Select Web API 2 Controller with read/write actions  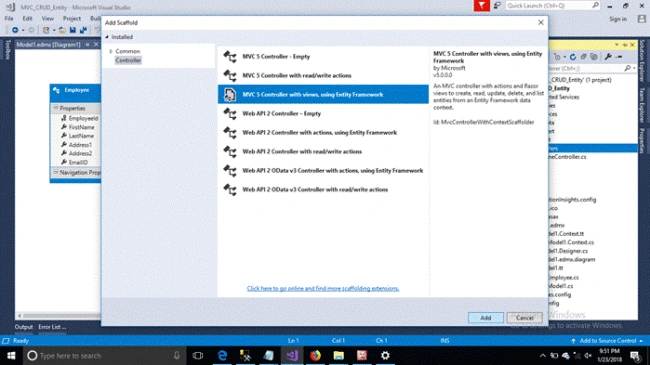[323, 152]
